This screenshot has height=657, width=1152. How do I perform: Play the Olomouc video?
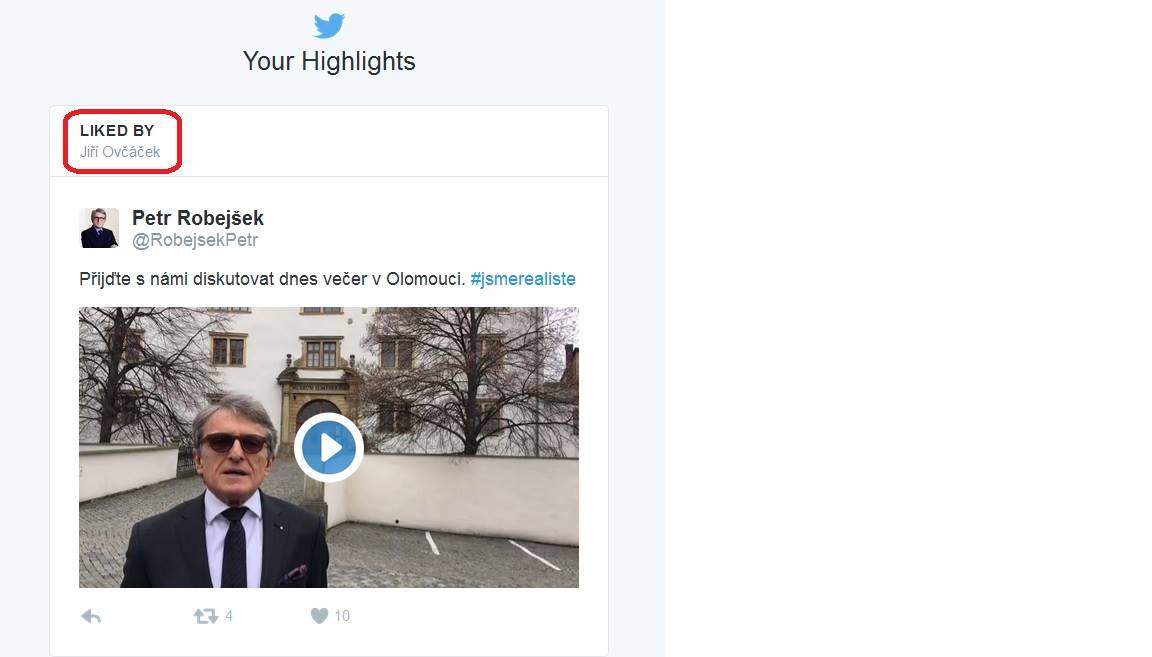[x=329, y=448]
